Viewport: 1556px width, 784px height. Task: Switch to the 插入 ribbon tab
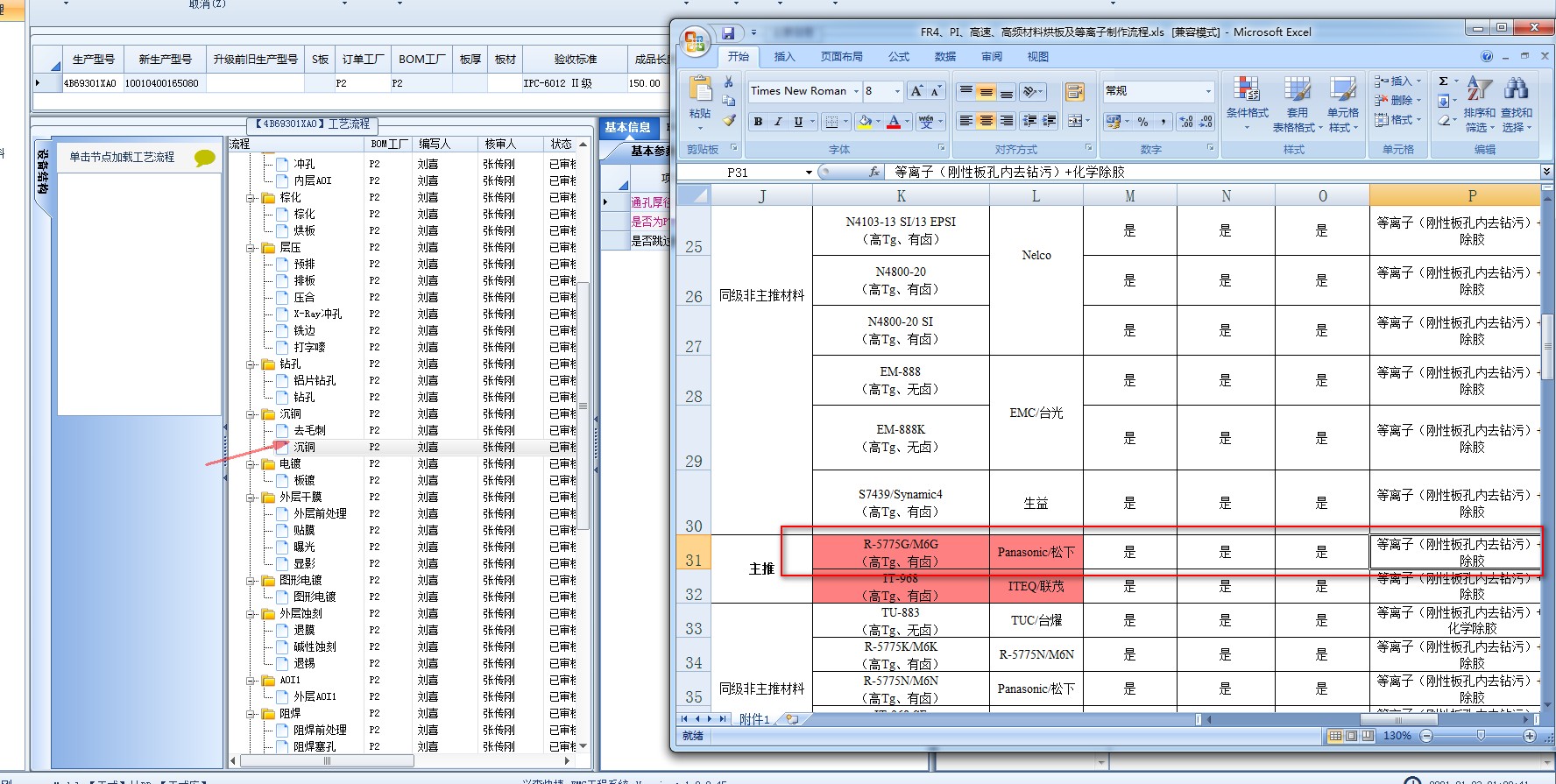click(784, 57)
